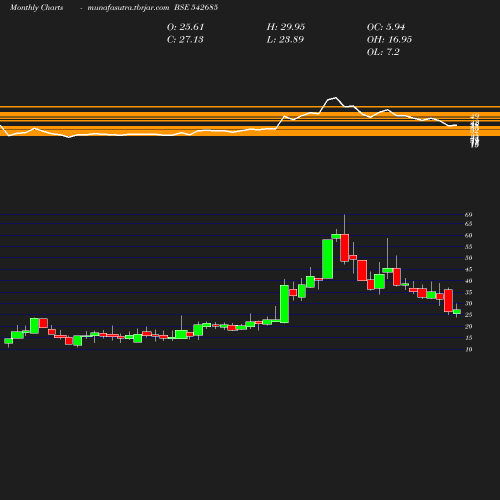Select the close value 'C: 27.13'
500x500 pixels.
click(x=185, y=40)
